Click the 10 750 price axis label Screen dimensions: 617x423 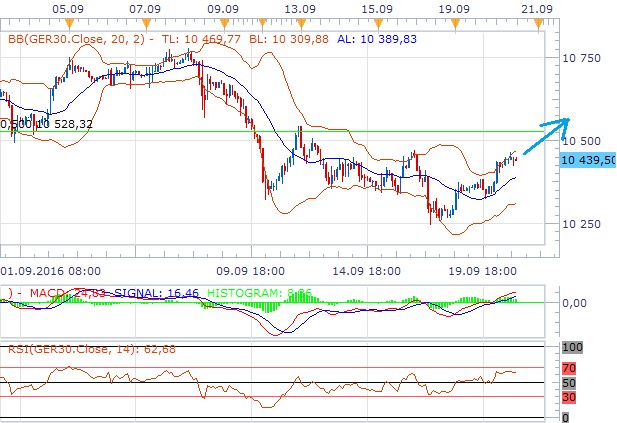(x=582, y=59)
